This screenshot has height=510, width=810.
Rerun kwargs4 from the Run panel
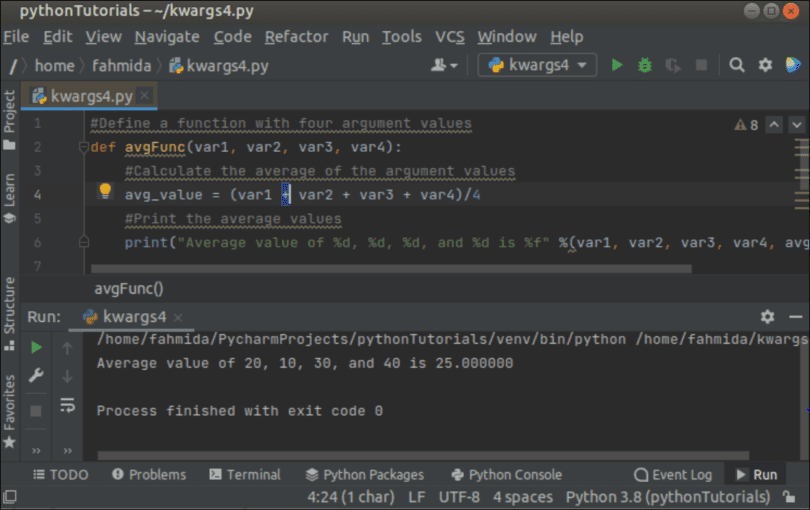(36, 348)
